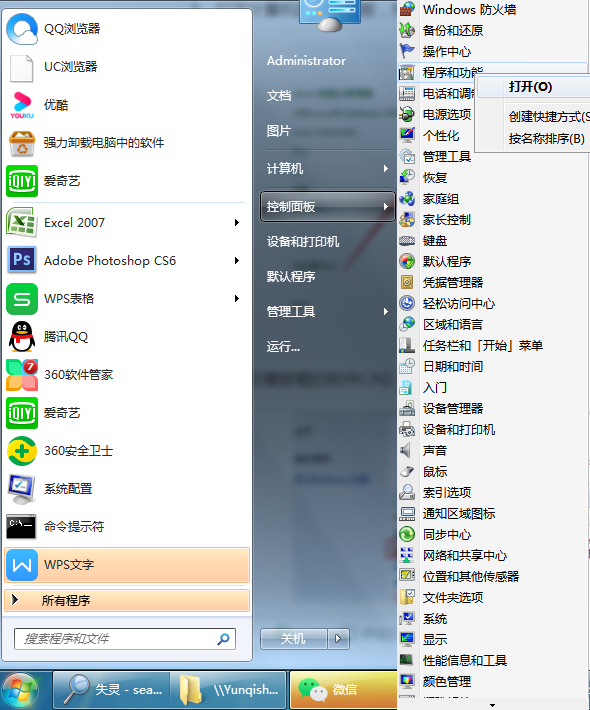
Task: Open 文件夹选项 icon
Action: 407,597
